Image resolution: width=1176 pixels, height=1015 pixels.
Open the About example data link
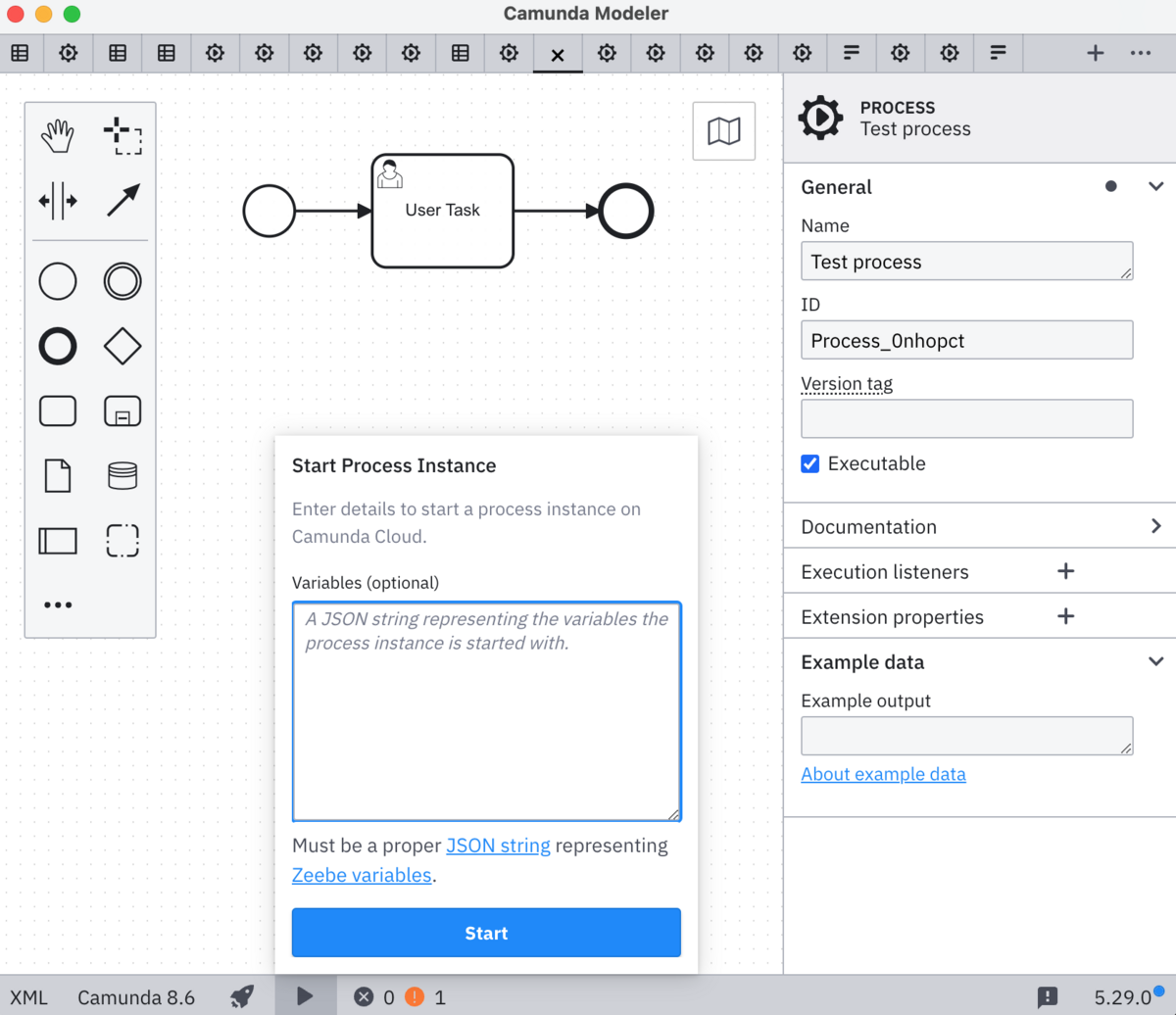click(x=883, y=774)
